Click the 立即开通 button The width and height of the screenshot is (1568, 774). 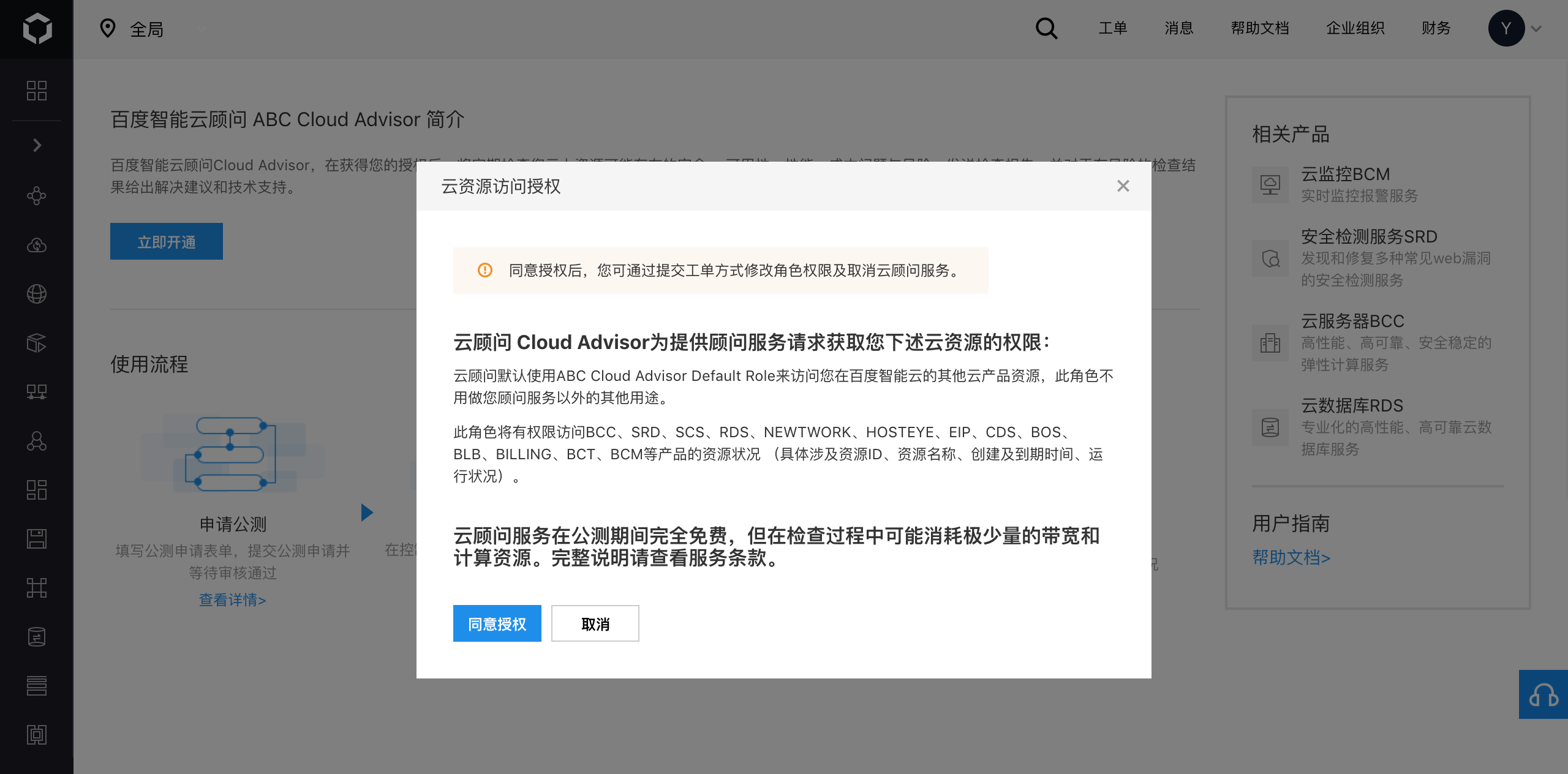tap(167, 241)
